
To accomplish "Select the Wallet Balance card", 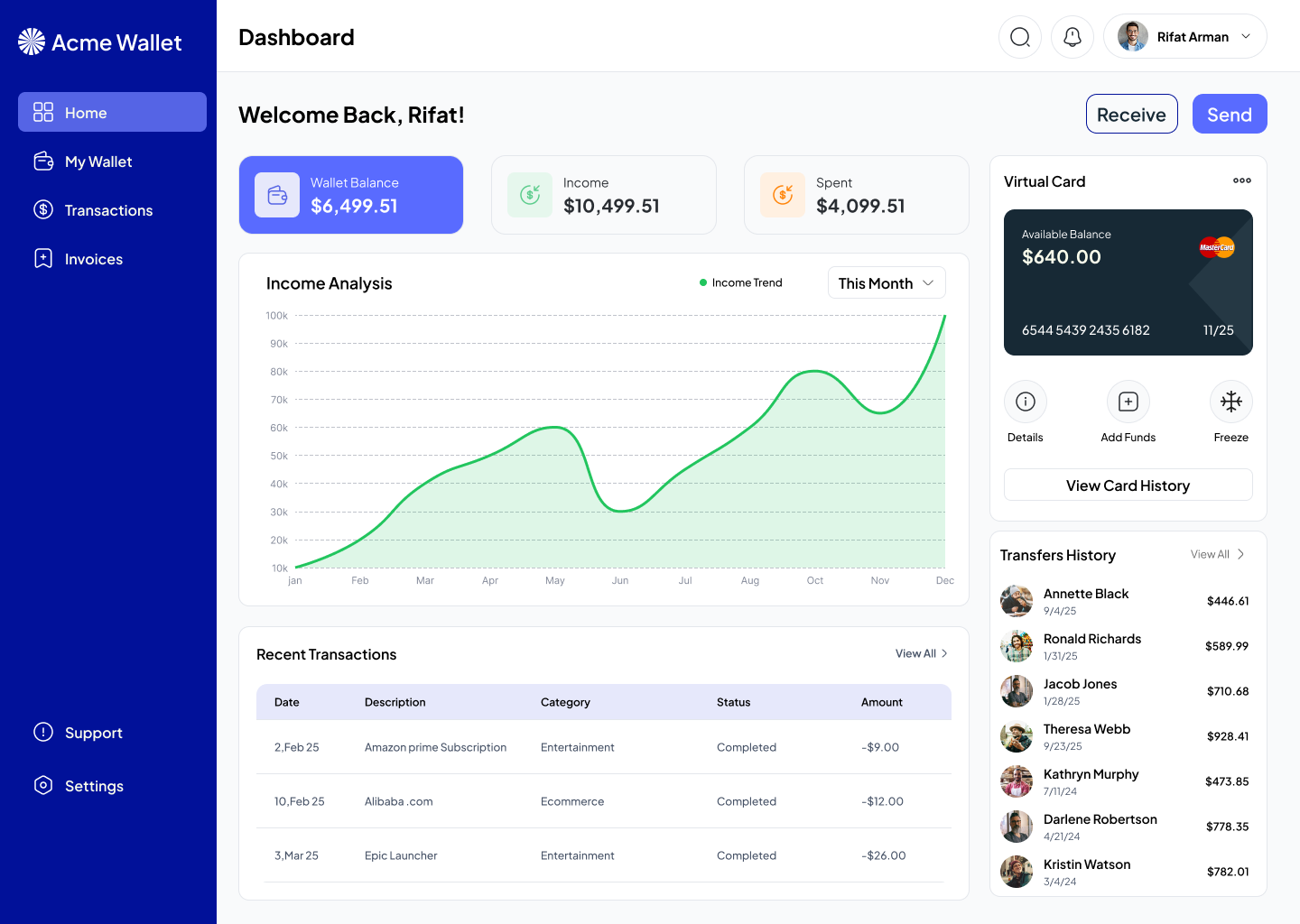I will click(351, 194).
